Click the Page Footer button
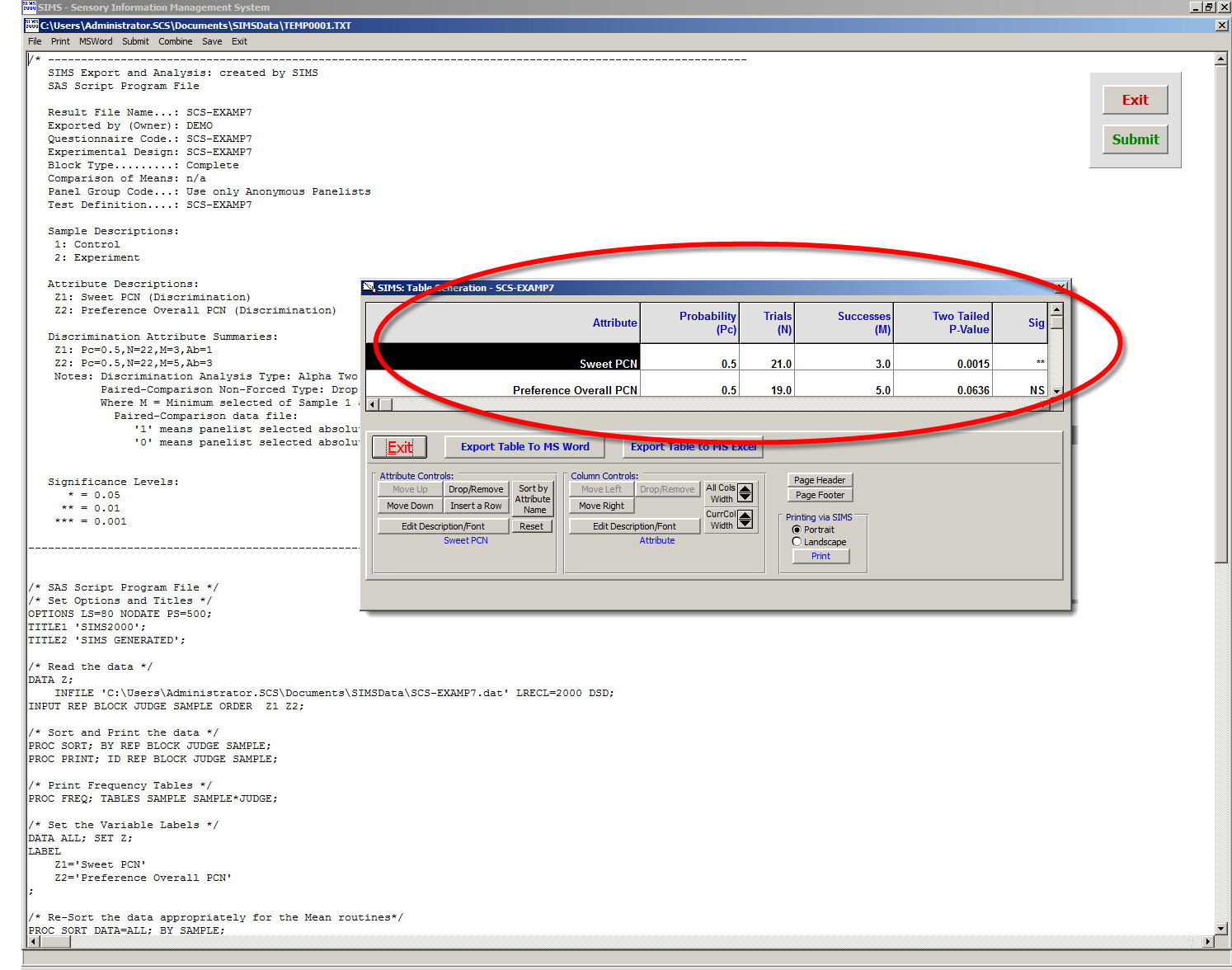The width and height of the screenshot is (1232, 970). (820, 495)
